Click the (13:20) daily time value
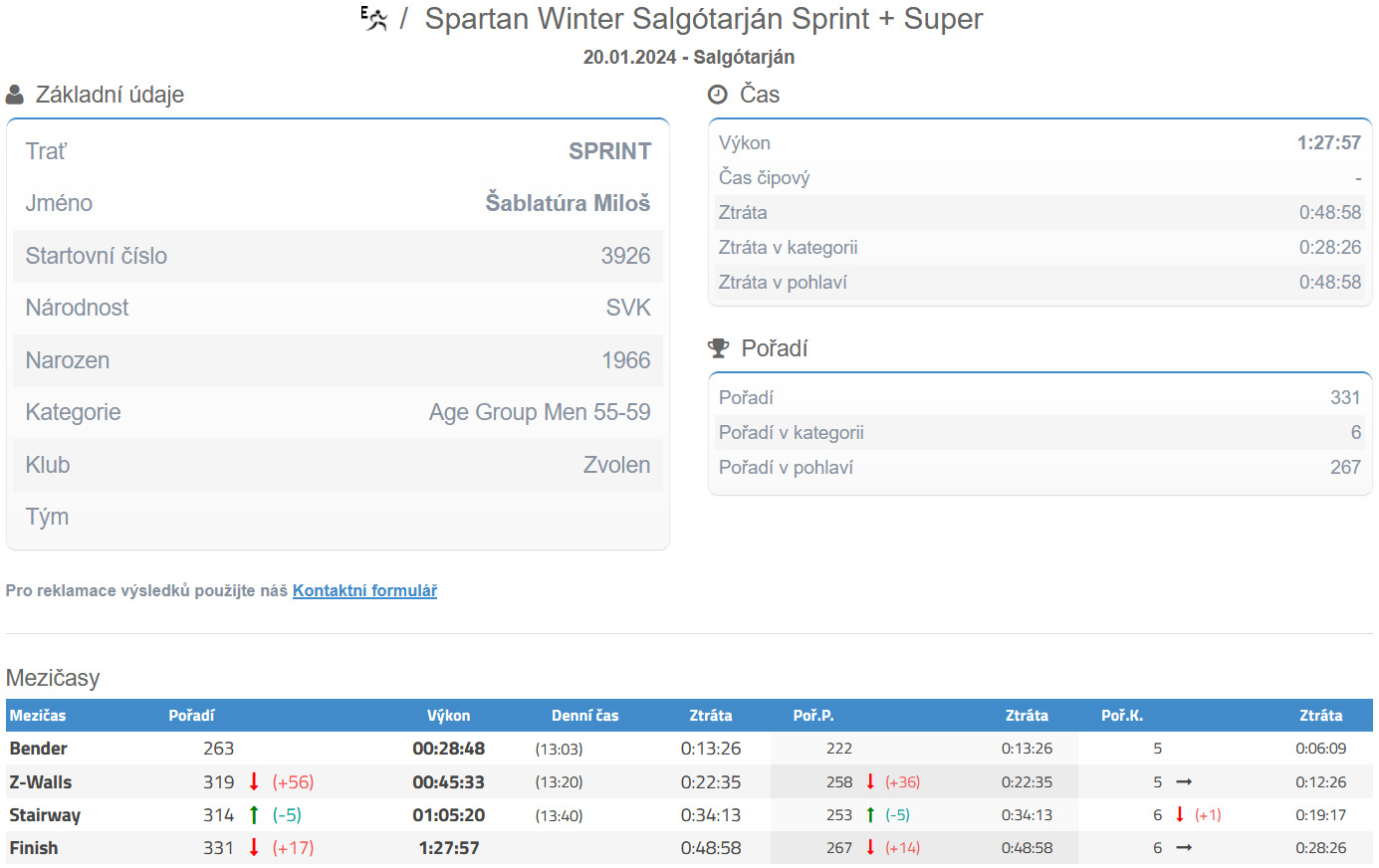Screen dimensions: 1379x868 [559, 782]
